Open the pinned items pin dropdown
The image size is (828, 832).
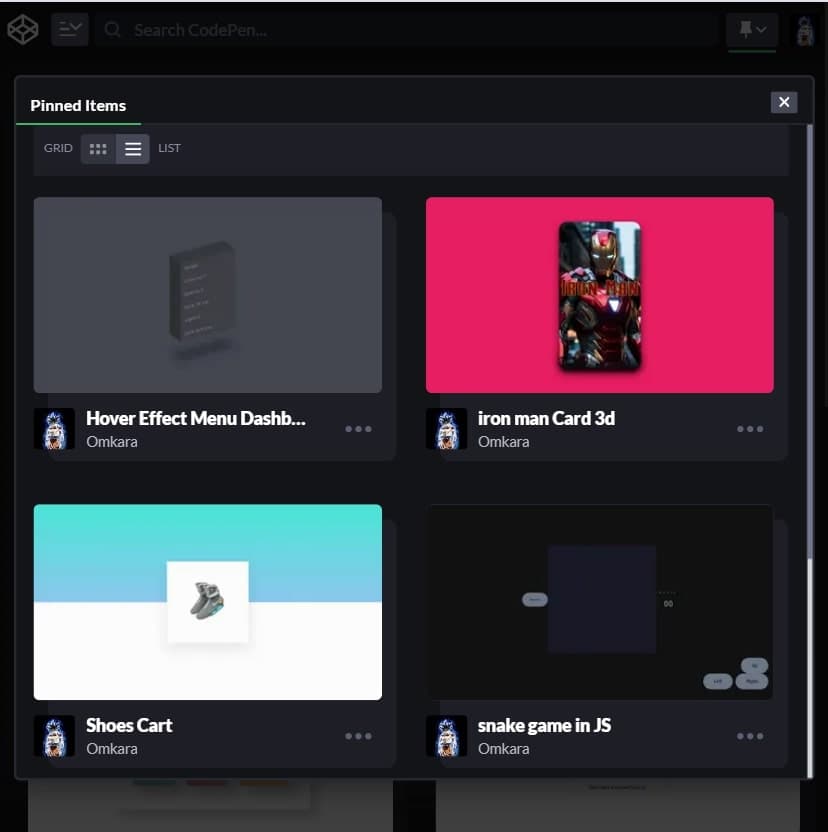coord(752,29)
